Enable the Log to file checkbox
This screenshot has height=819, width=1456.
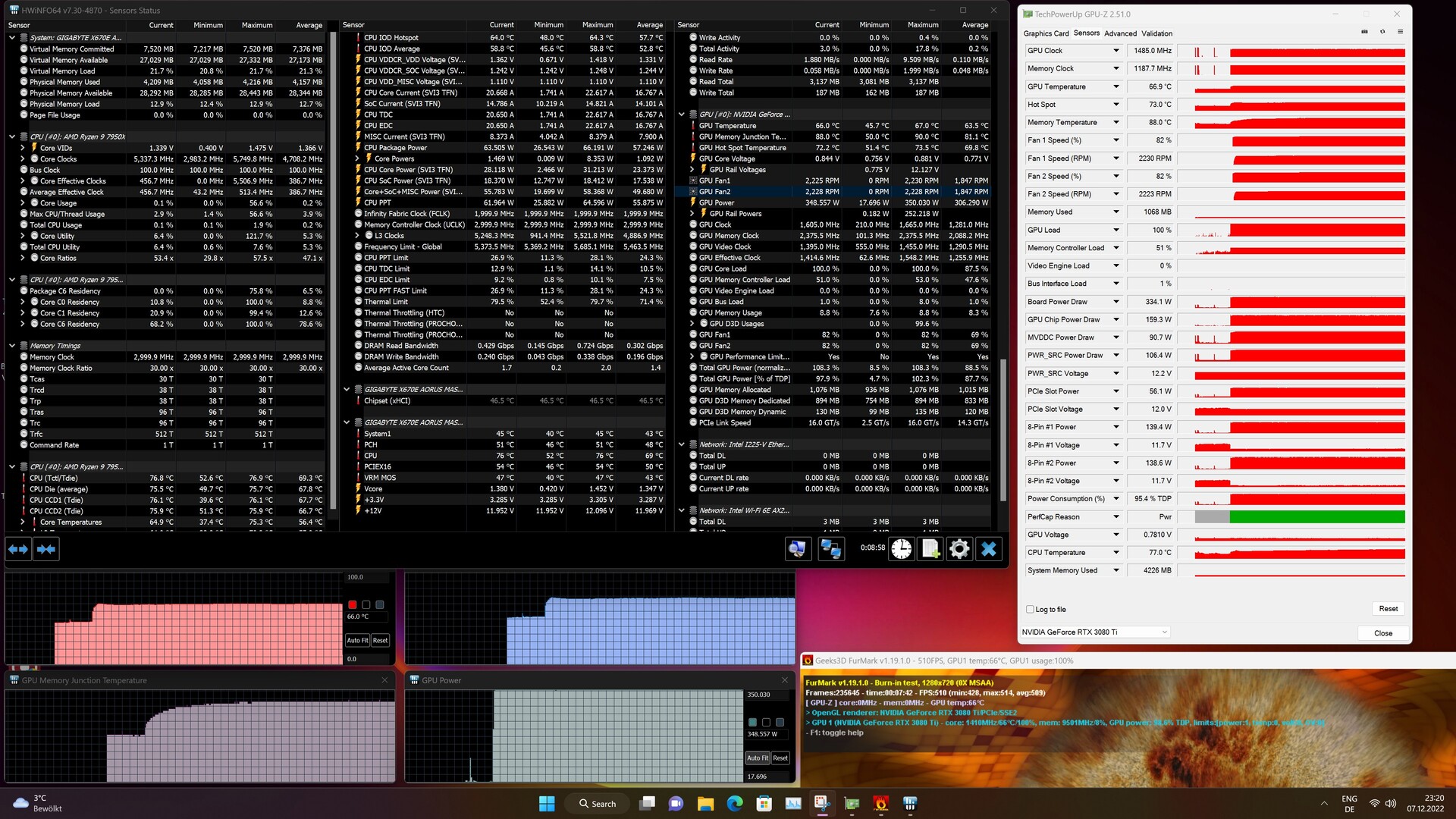[1030, 609]
